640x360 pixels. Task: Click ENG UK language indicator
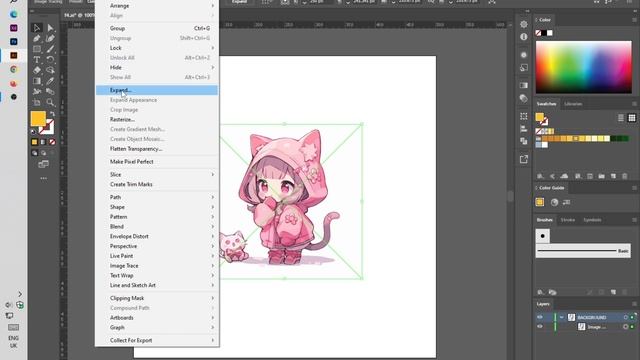13,342
